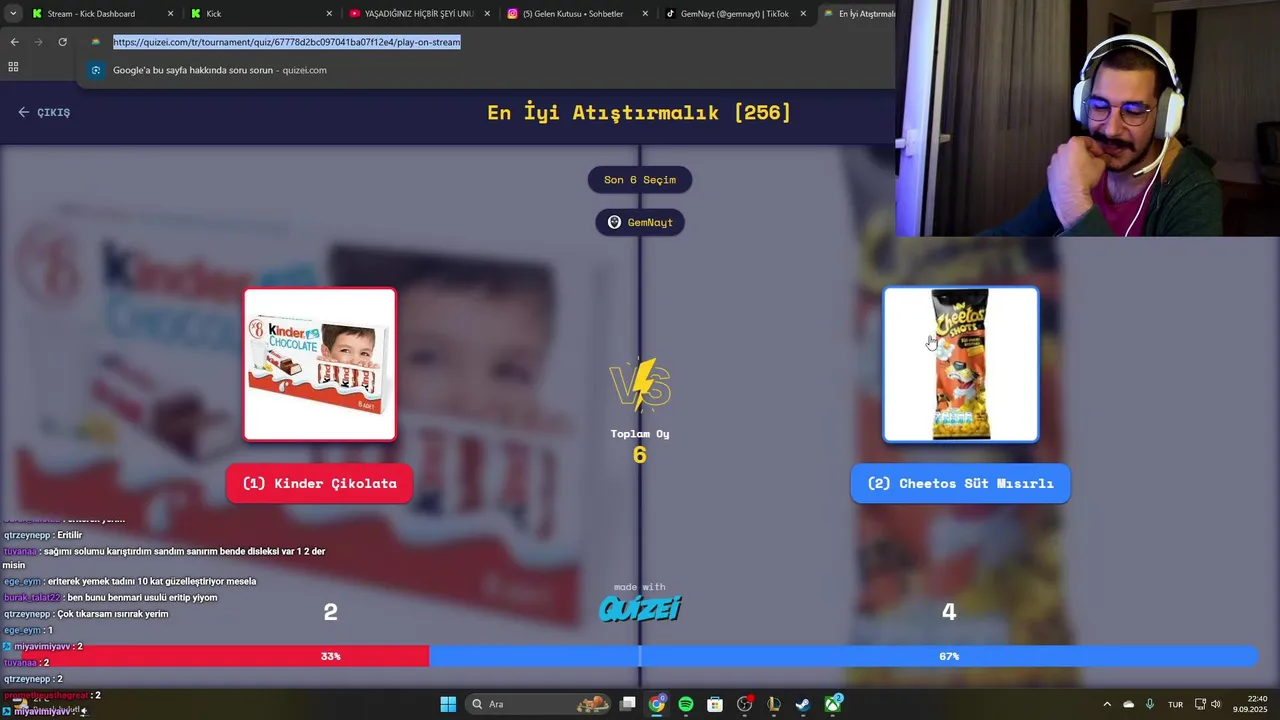Open Task View in the taskbar
Screen dimensions: 1280x720
[x=627, y=704]
